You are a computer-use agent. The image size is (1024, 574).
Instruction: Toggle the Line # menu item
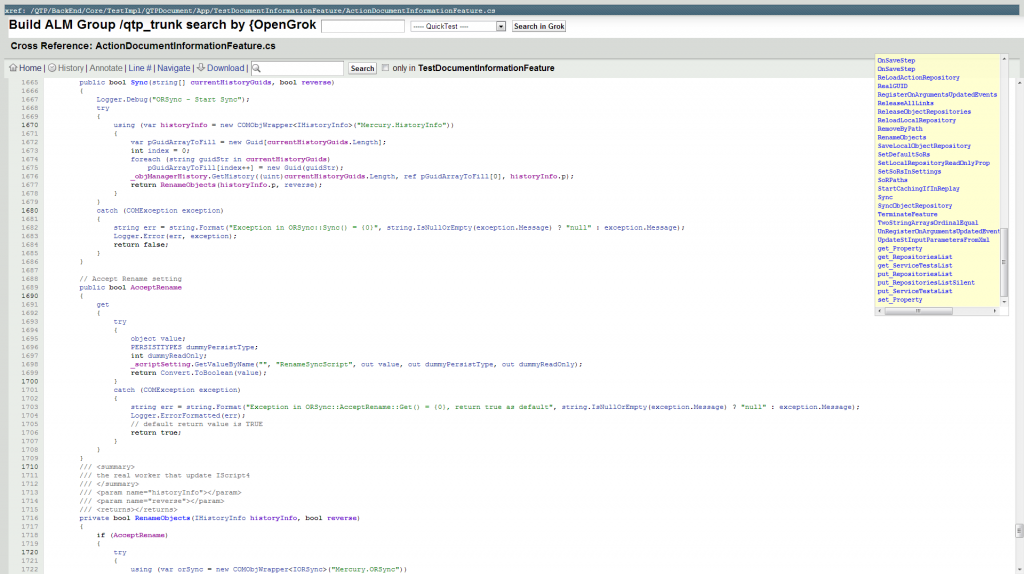click(x=140, y=68)
